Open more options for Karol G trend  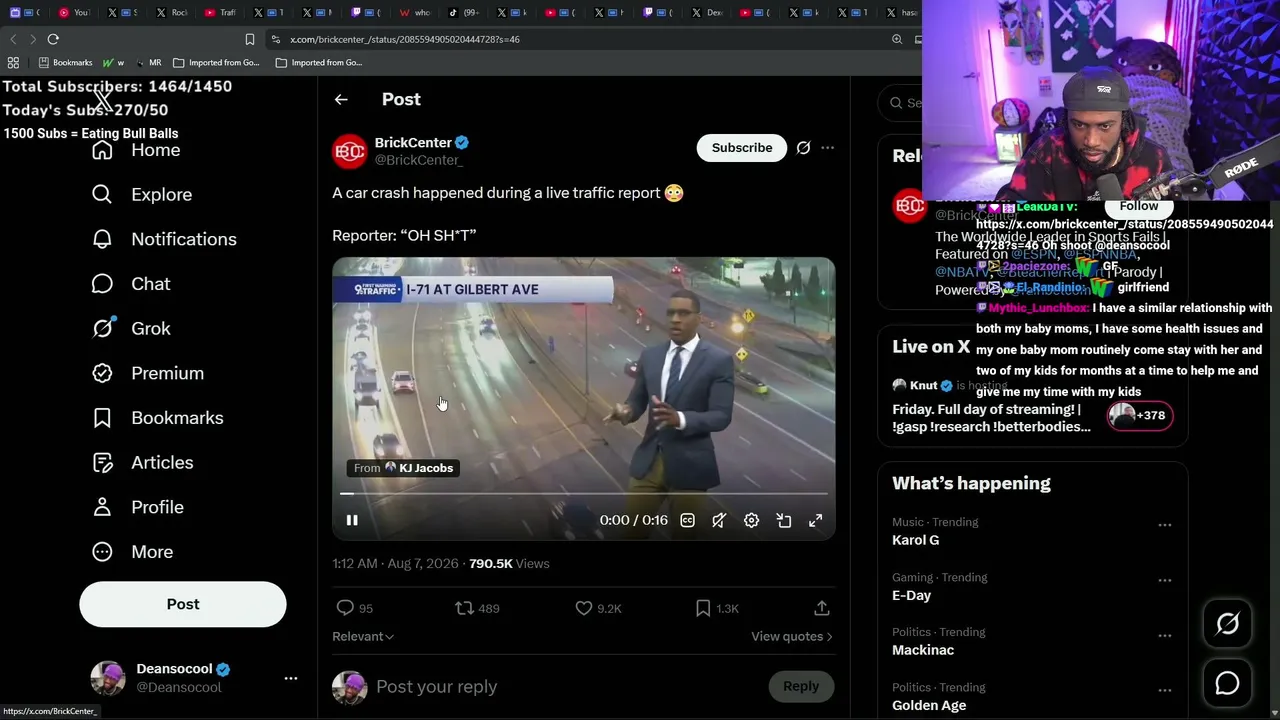pos(1165,525)
